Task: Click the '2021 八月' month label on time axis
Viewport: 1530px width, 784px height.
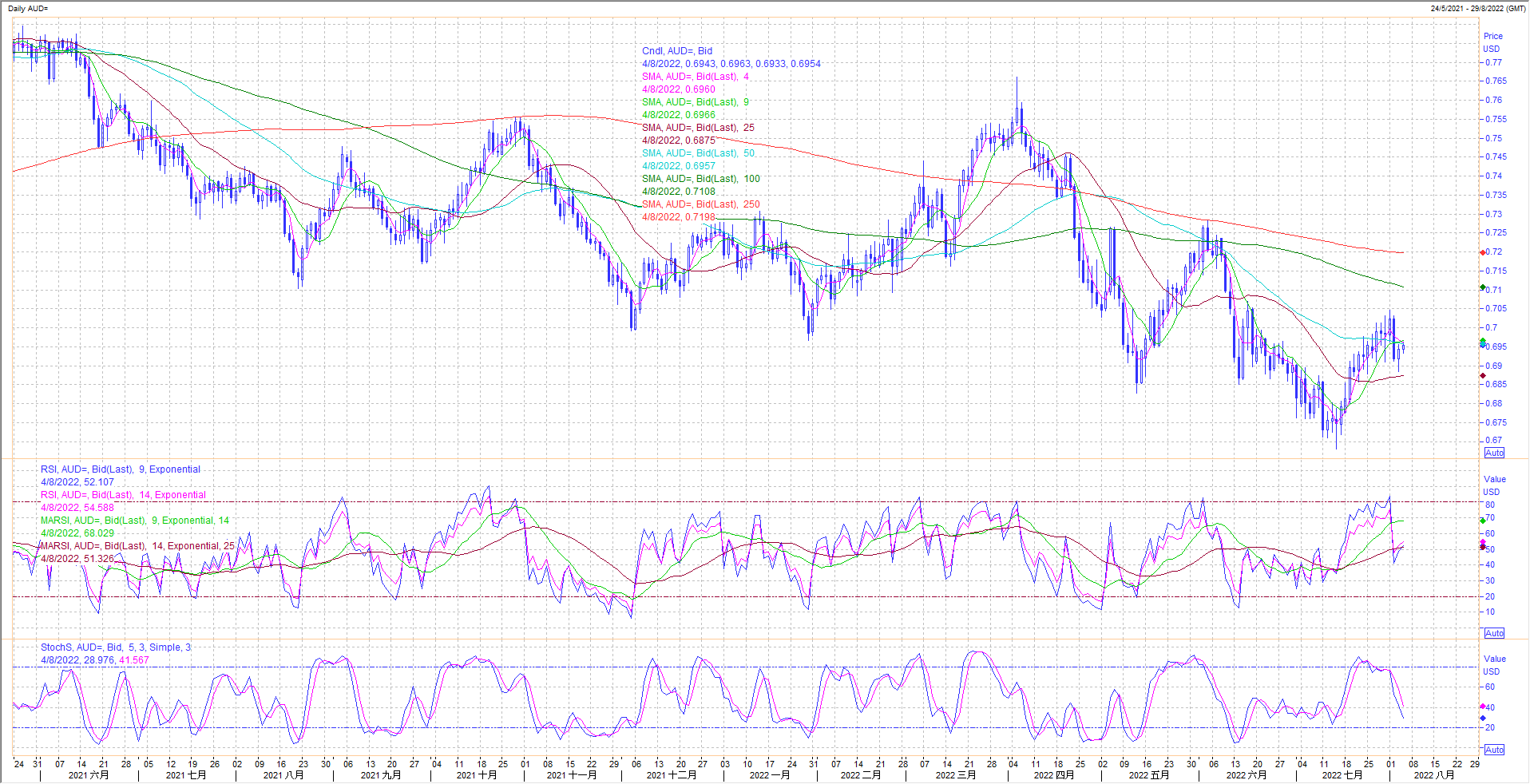Action: (x=283, y=775)
